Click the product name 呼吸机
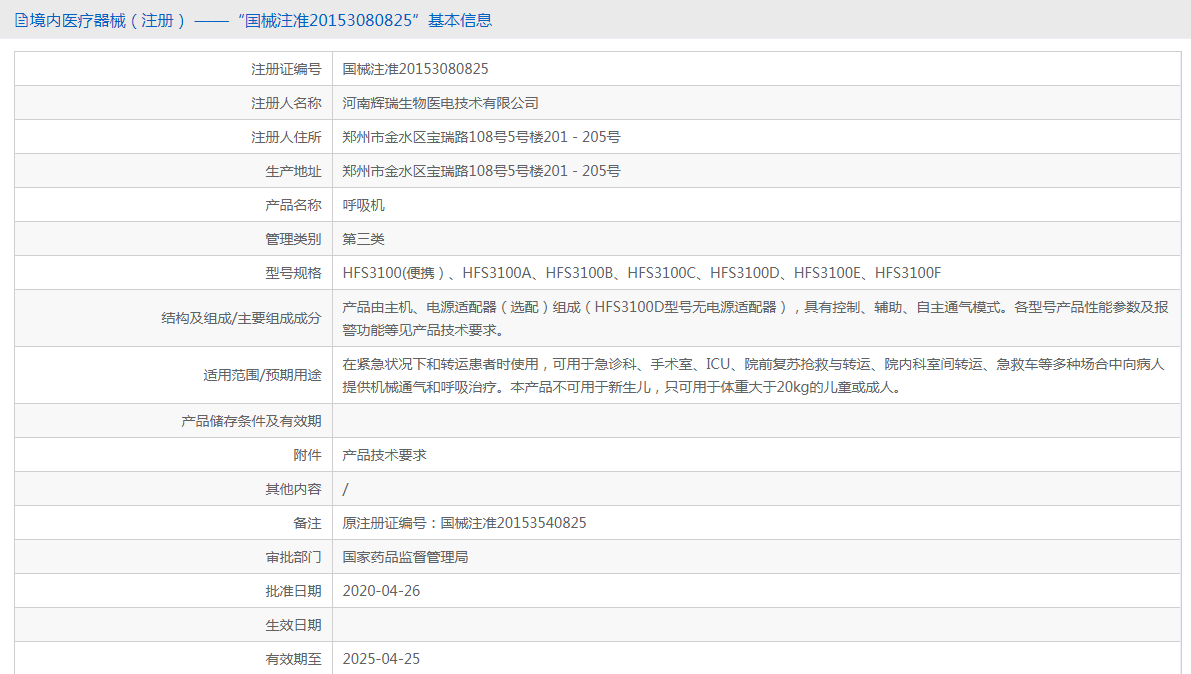This screenshot has height=674, width=1191. click(363, 205)
